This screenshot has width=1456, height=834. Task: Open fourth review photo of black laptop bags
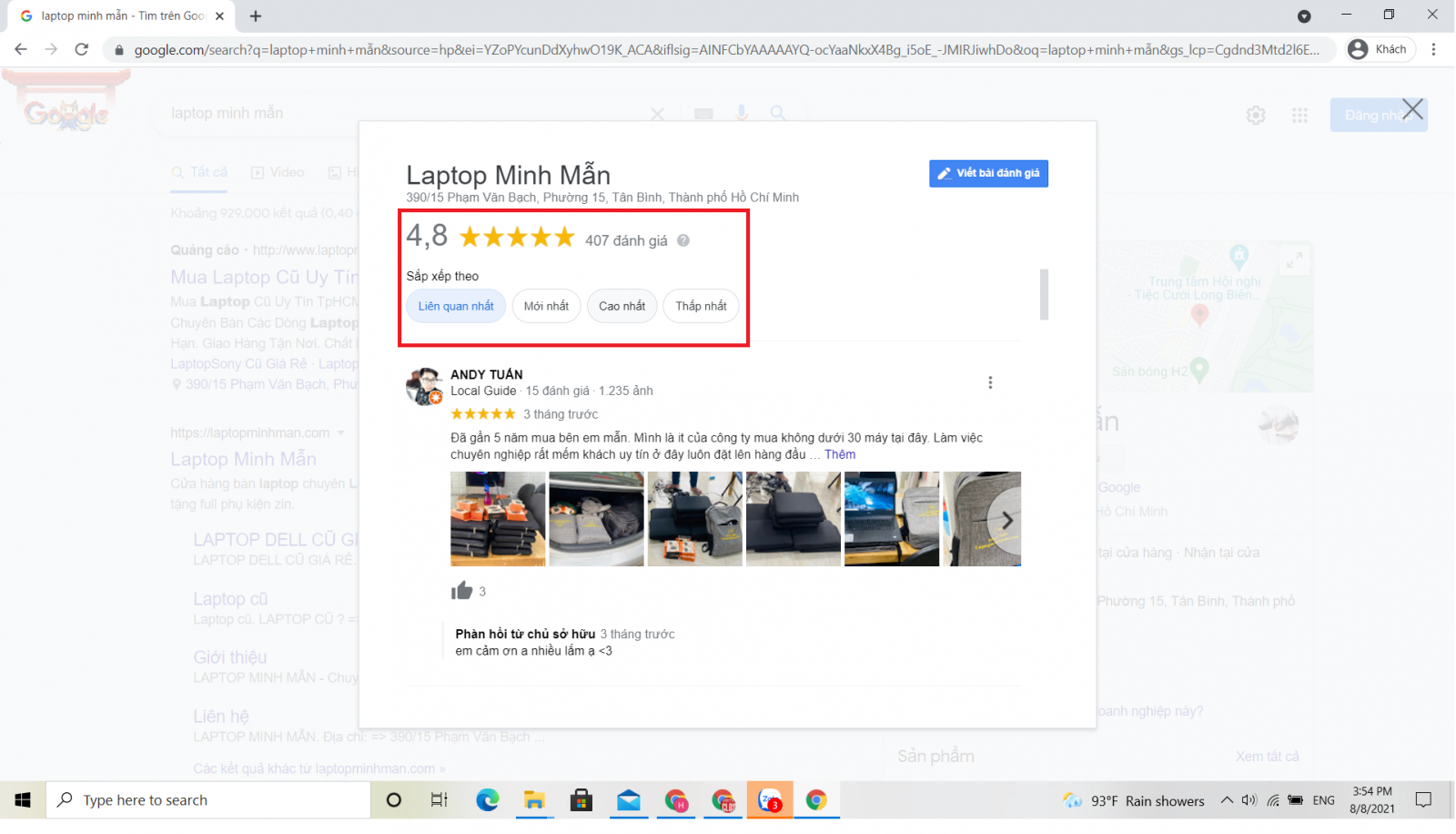(793, 519)
